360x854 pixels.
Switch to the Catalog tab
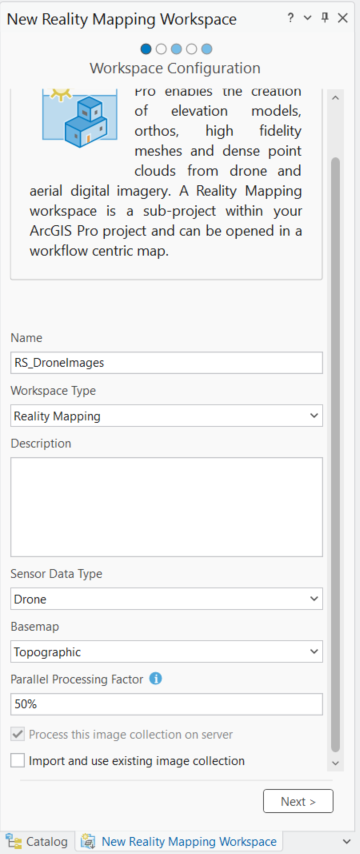[37, 841]
